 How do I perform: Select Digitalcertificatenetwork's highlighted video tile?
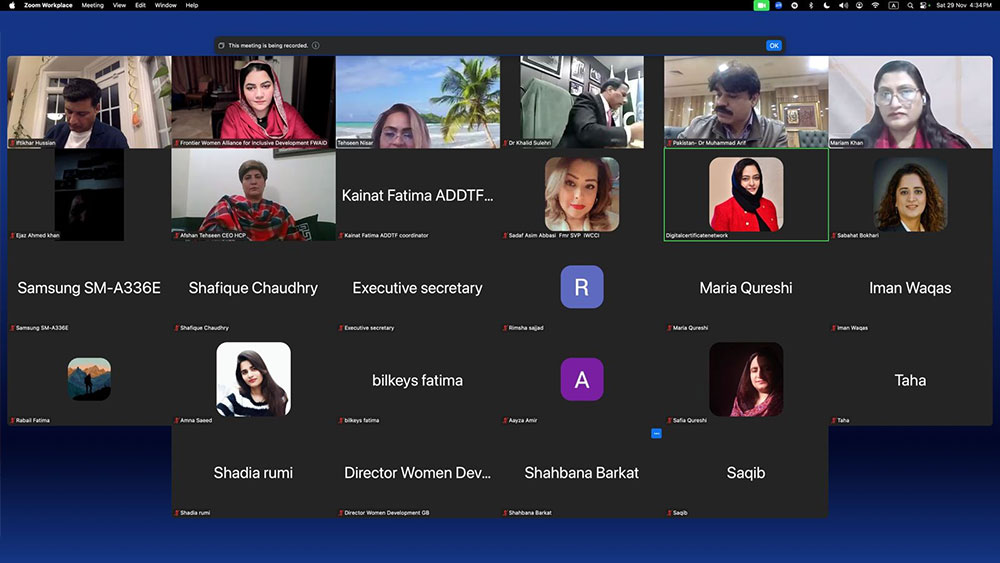coord(746,194)
